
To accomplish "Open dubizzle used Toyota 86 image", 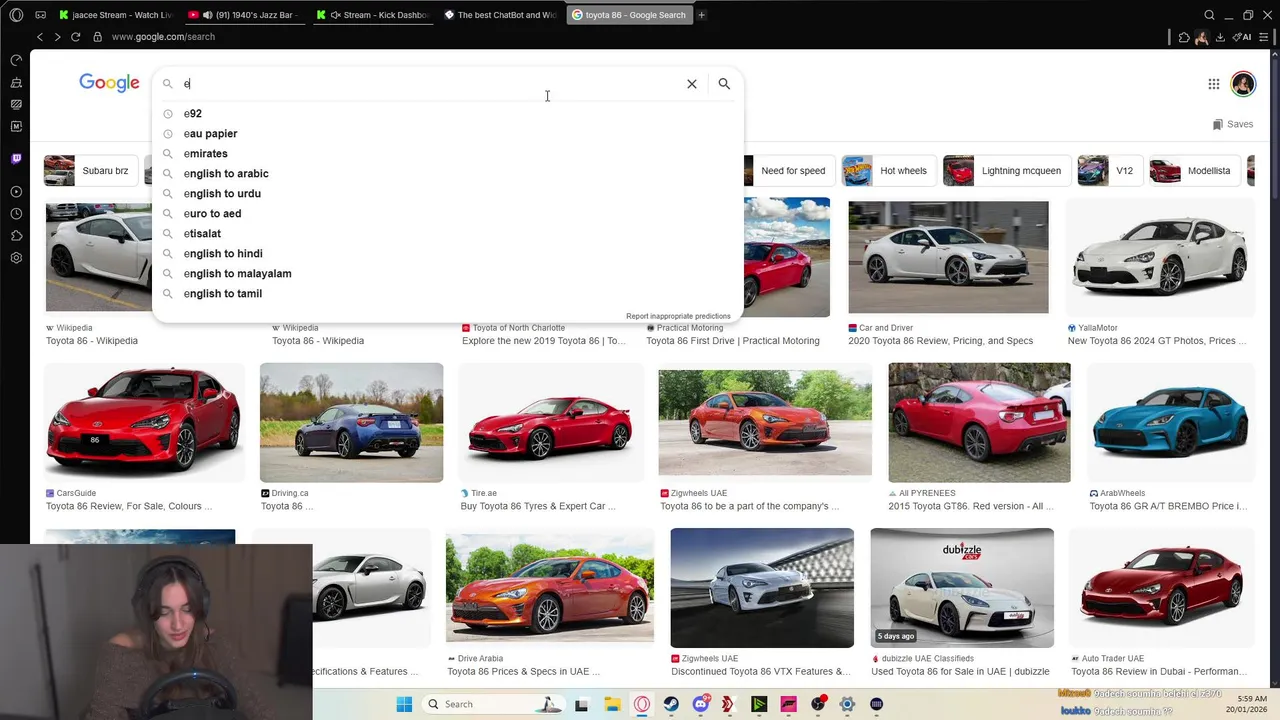I will coord(962,588).
